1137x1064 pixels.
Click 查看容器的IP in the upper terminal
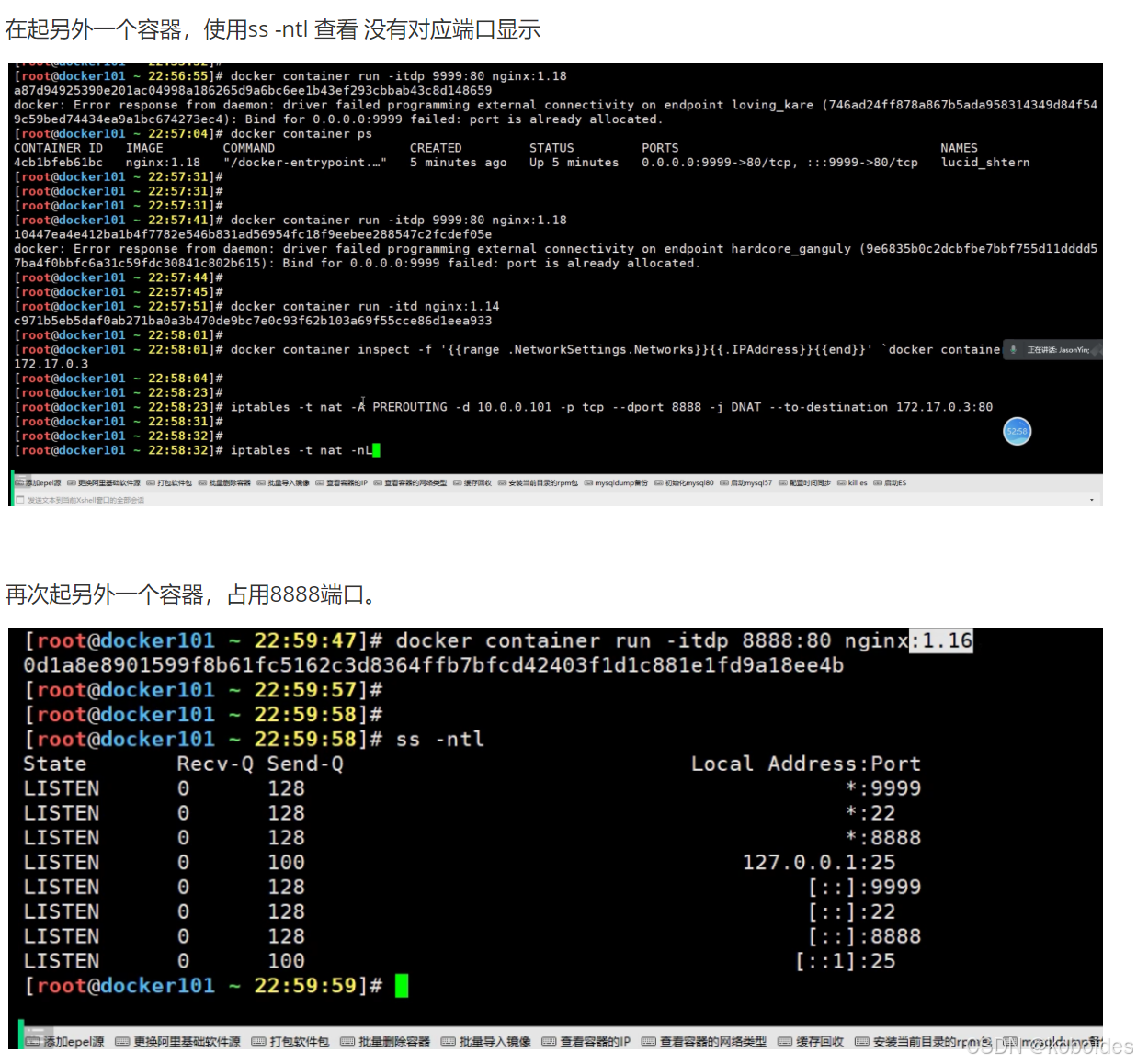coord(341,482)
